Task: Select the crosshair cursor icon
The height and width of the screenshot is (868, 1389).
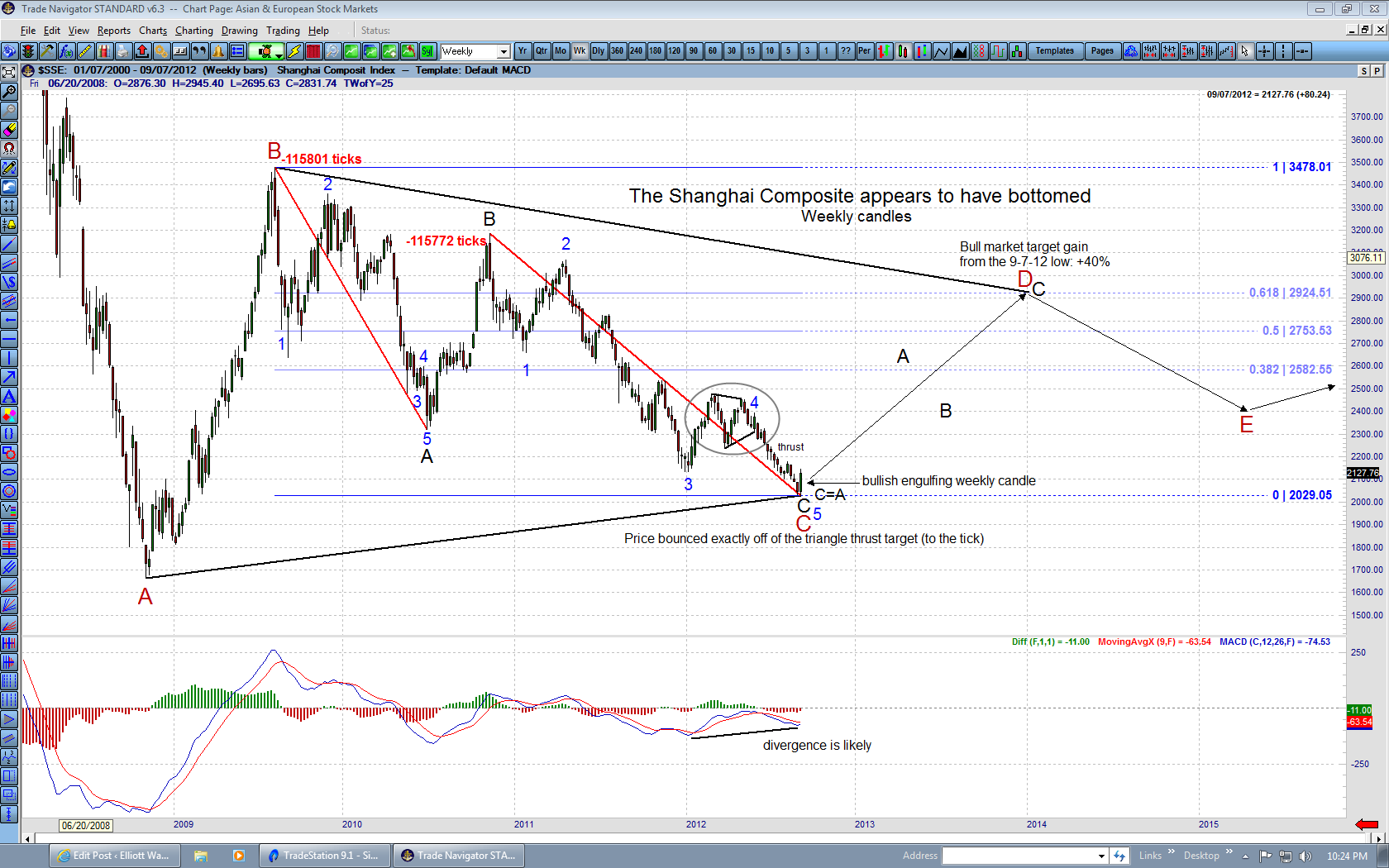Action: [x=1264, y=51]
